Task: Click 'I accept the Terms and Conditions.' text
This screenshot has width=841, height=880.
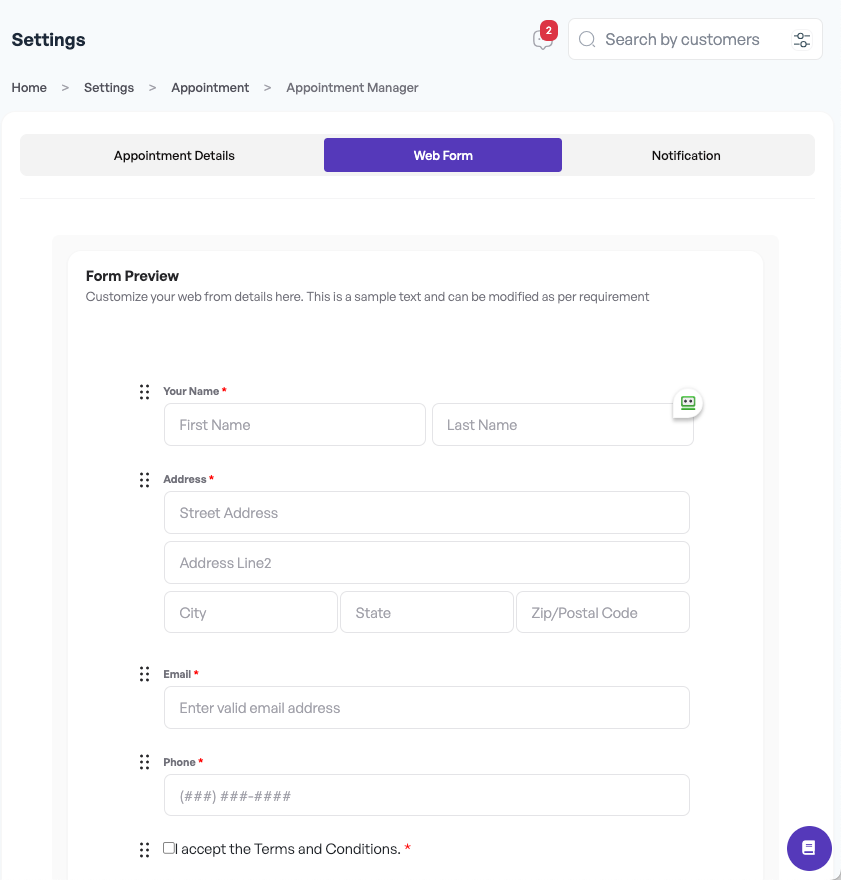Action: click(288, 849)
